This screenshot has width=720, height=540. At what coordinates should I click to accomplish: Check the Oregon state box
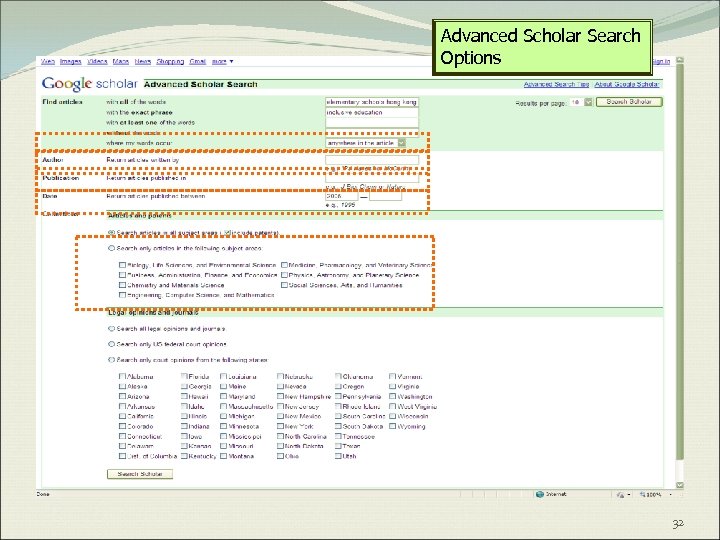click(338, 387)
